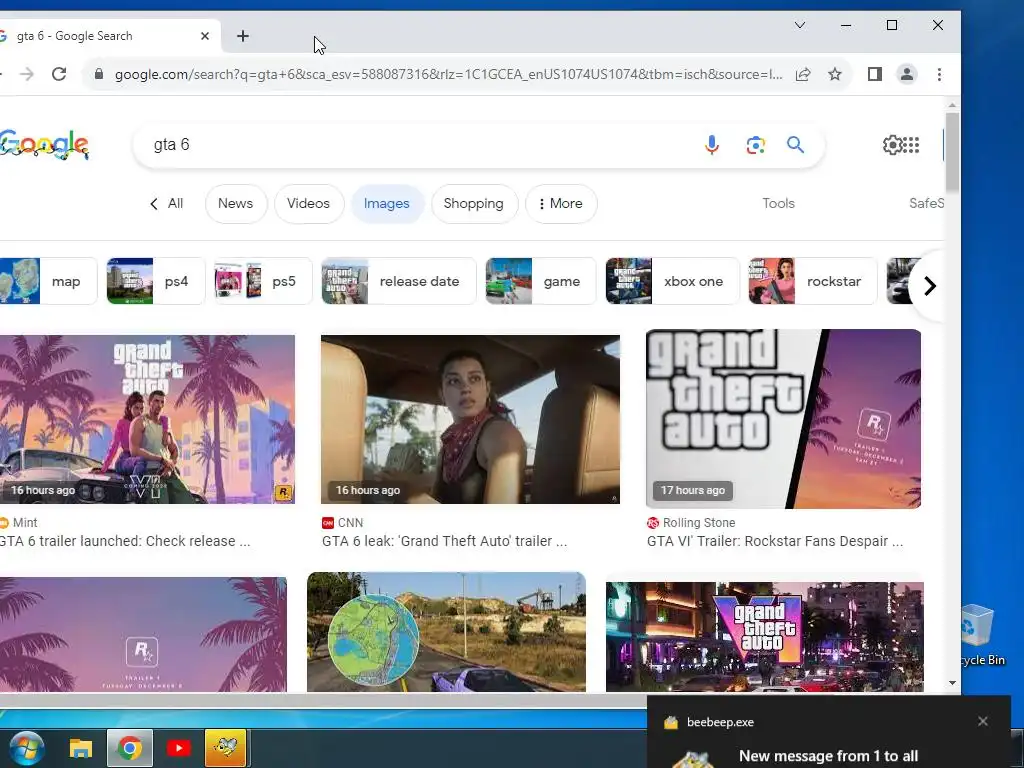Click the Chrome taskbar icon
This screenshot has width=1024, height=768.
click(x=130, y=748)
